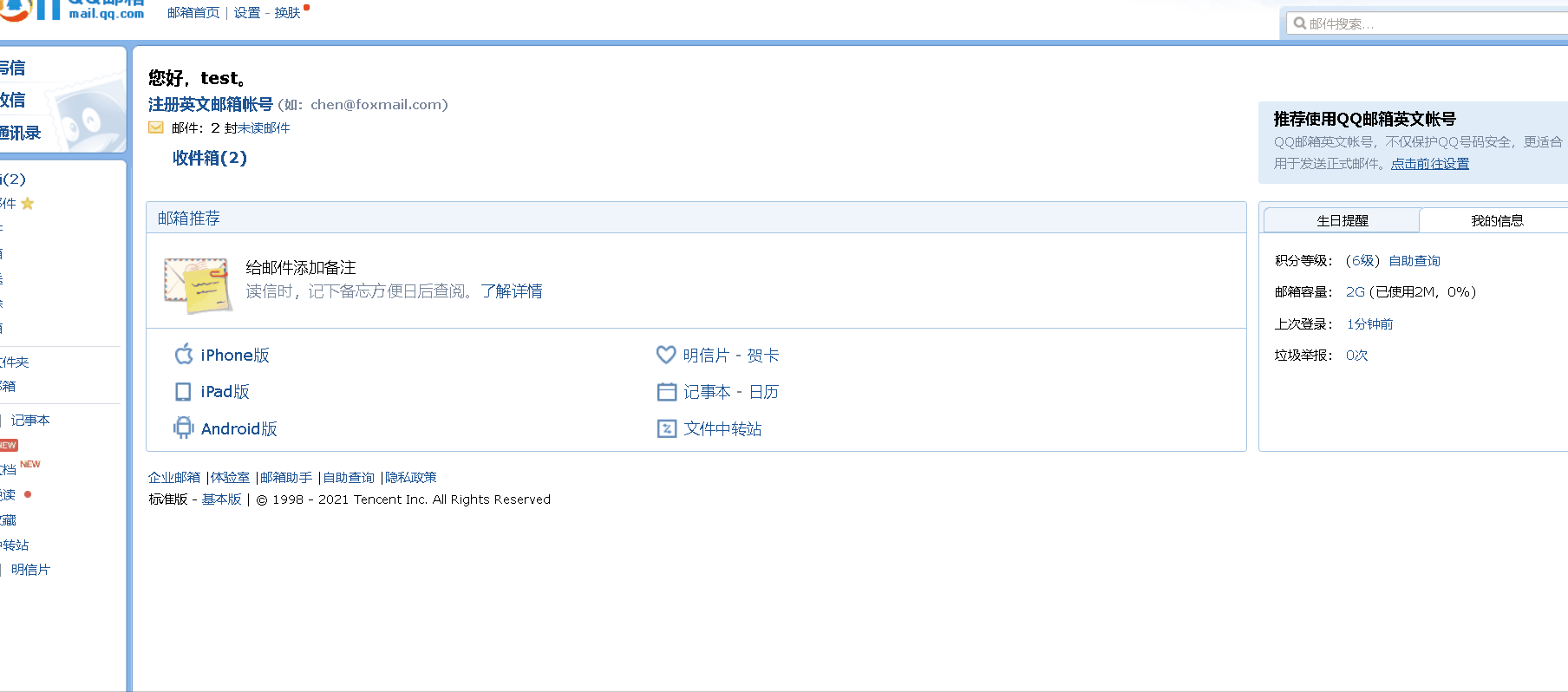Image resolution: width=1568 pixels, height=692 pixels.
Task: Click the 您好，test。 greeting text
Action: click(x=197, y=78)
